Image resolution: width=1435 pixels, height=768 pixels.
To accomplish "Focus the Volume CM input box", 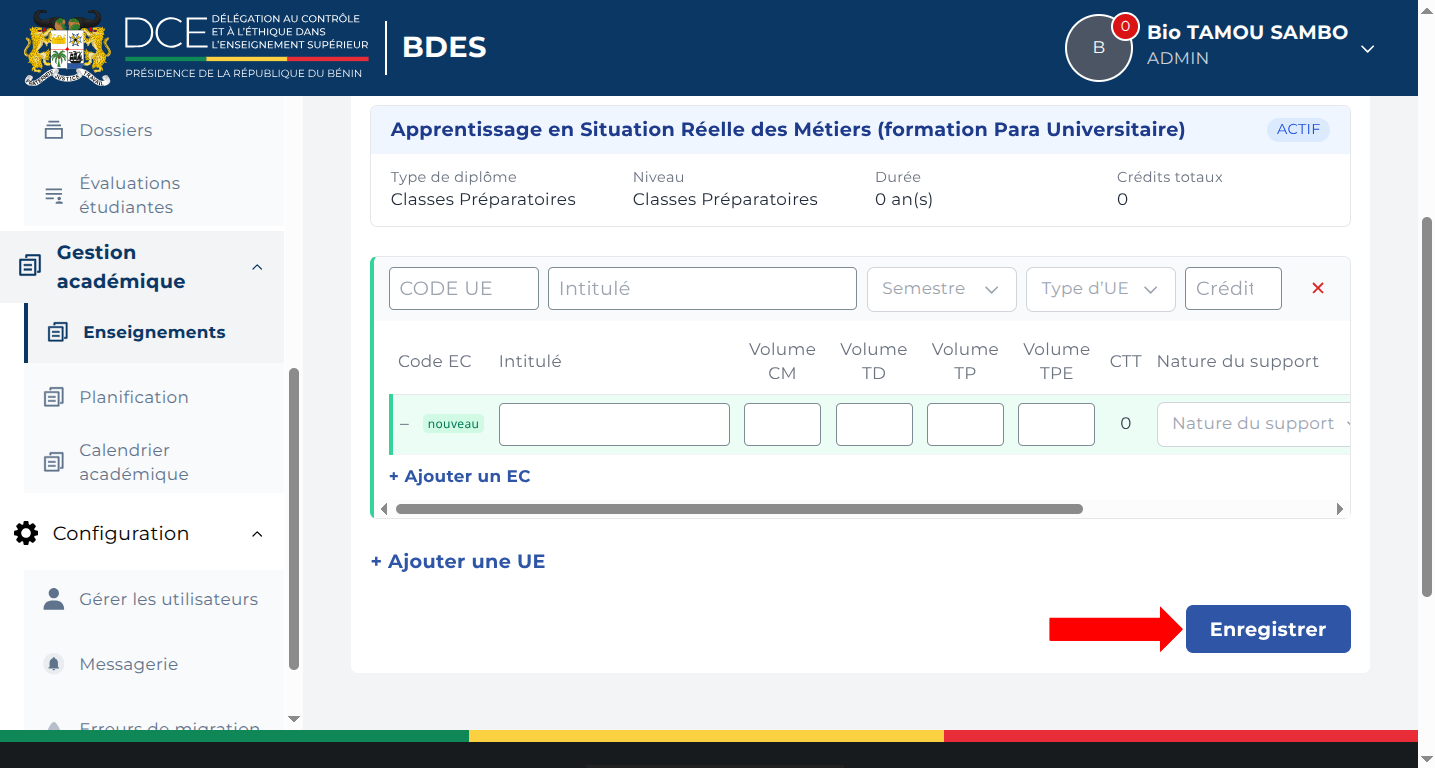I will [782, 424].
